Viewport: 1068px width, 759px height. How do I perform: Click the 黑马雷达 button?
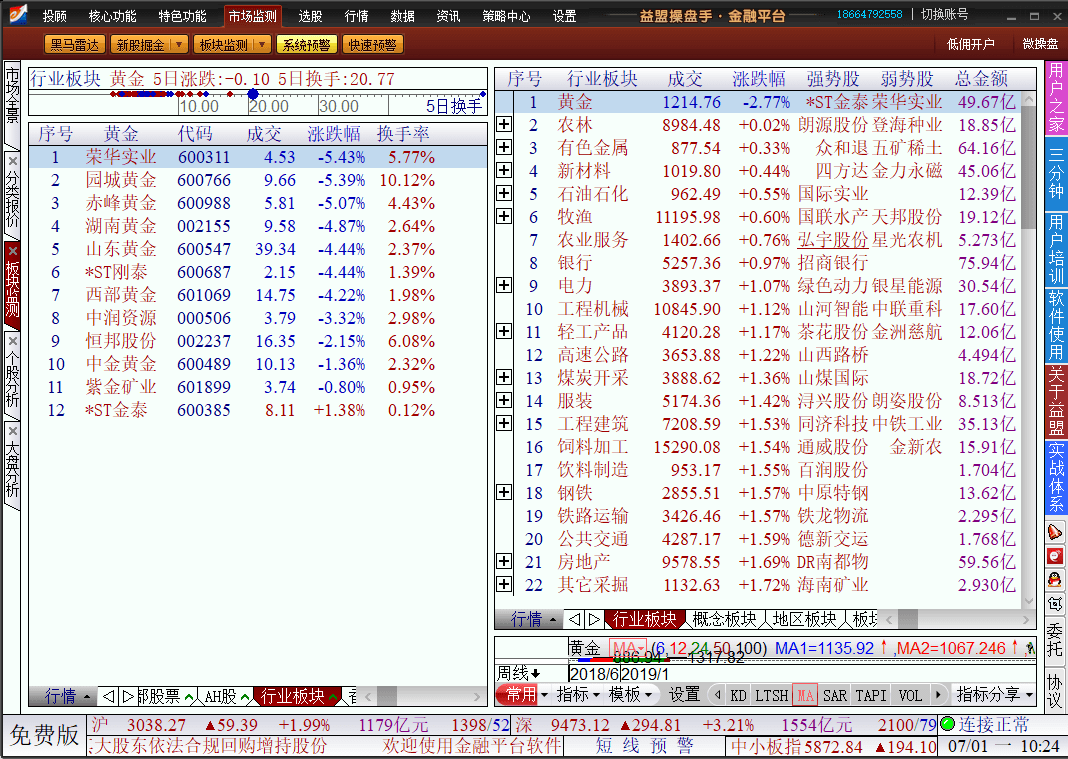point(74,45)
